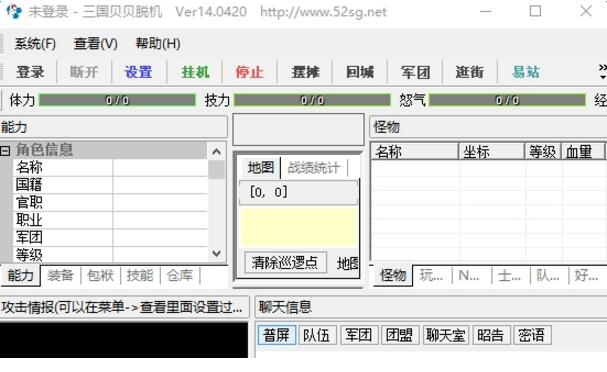
Task: Click the yellow map area
Action: (x=298, y=227)
